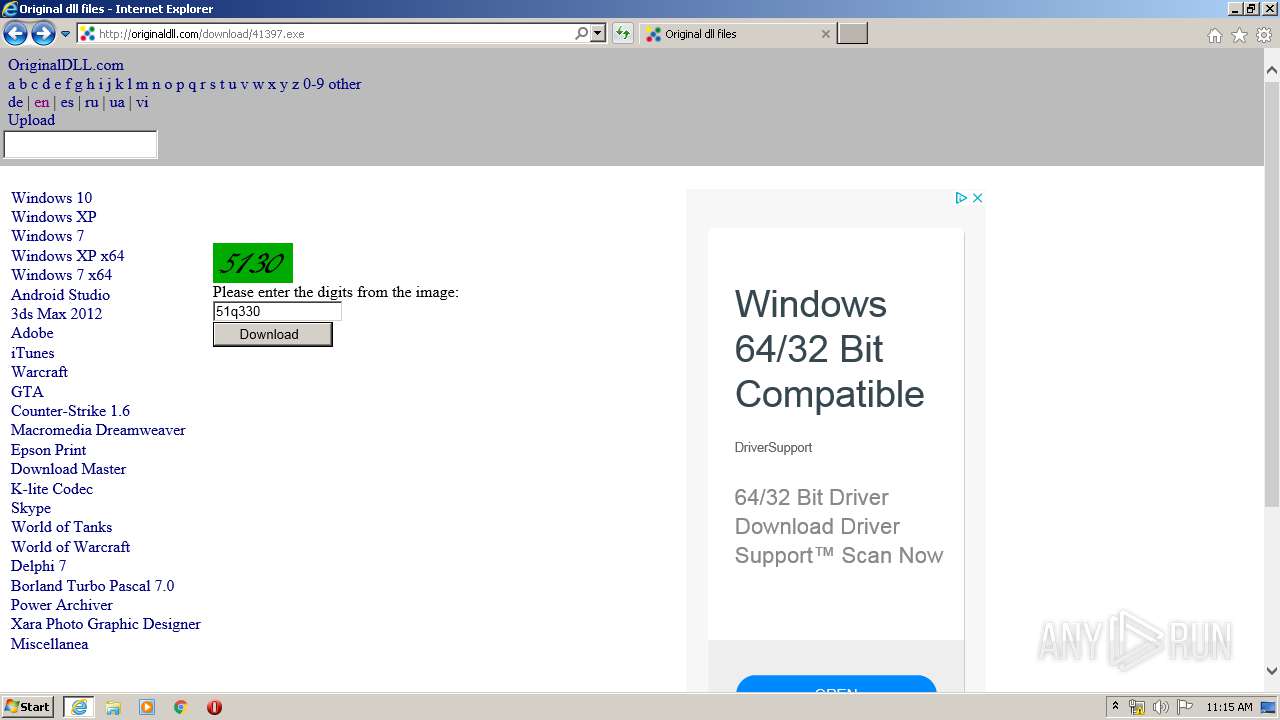Viewport: 1280px width, 720px height.
Task: Close the 'Original dll files' tab
Action: point(825,34)
